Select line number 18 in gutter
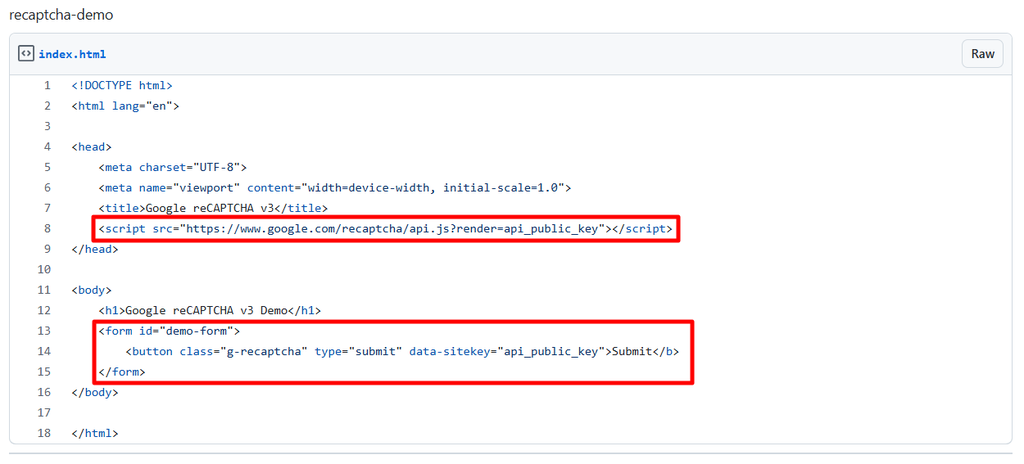The width and height of the screenshot is (1024, 464). [44, 433]
